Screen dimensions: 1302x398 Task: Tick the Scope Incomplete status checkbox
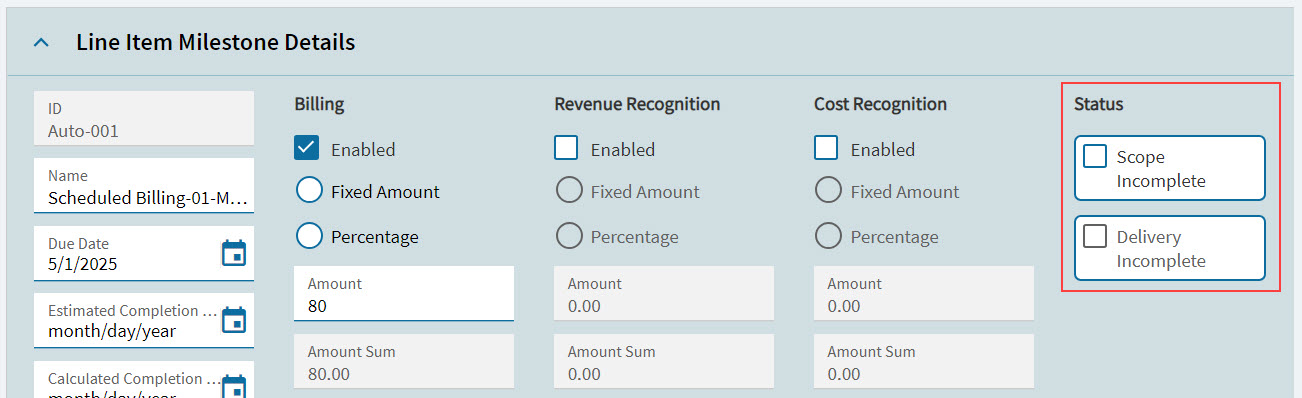pyautogui.click(x=1095, y=156)
